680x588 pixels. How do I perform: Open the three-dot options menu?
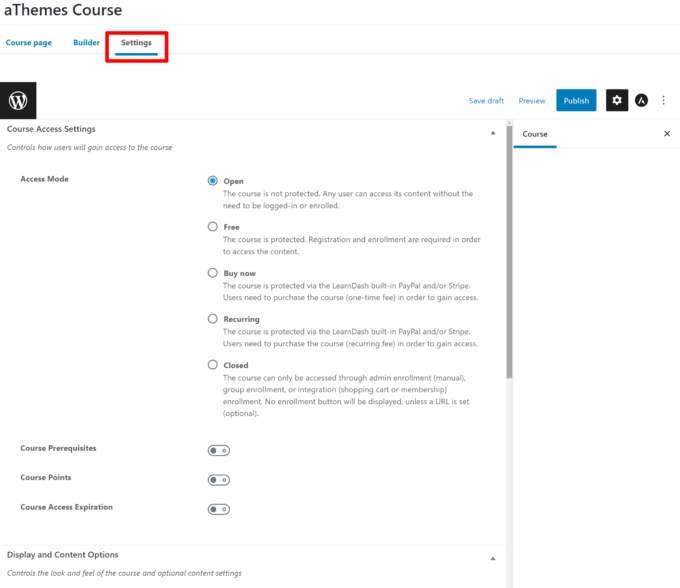[x=664, y=100]
